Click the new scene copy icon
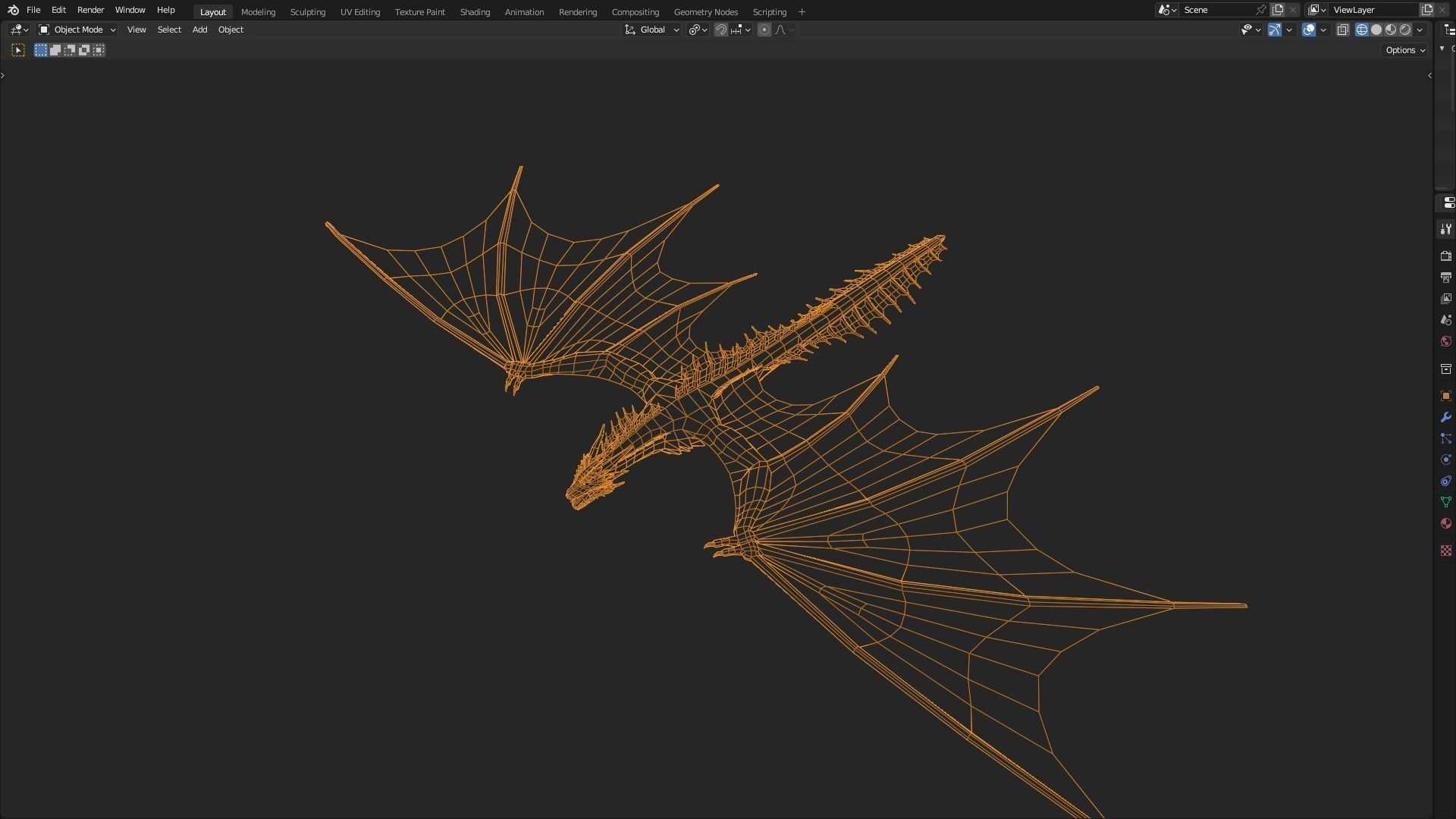Viewport: 1456px width, 819px height. click(x=1278, y=10)
